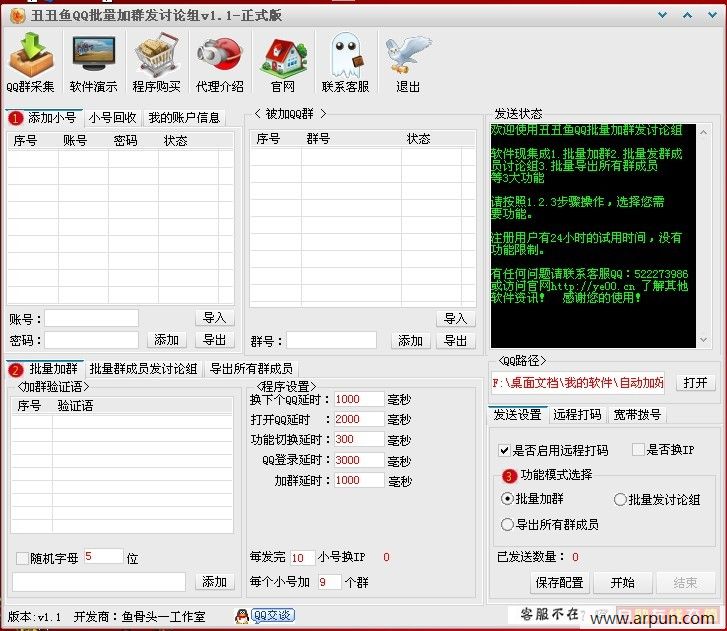Switch to the 小号回收 tab
The height and width of the screenshot is (631, 727).
click(113, 118)
